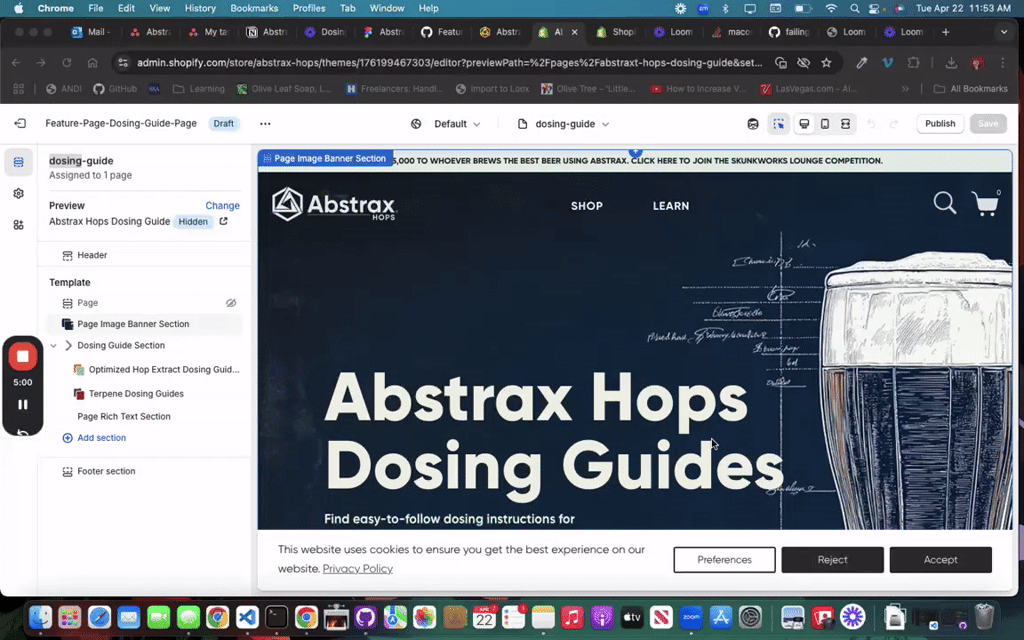The height and width of the screenshot is (640, 1024).
Task: Select the Footer section row
Action: coord(144,472)
